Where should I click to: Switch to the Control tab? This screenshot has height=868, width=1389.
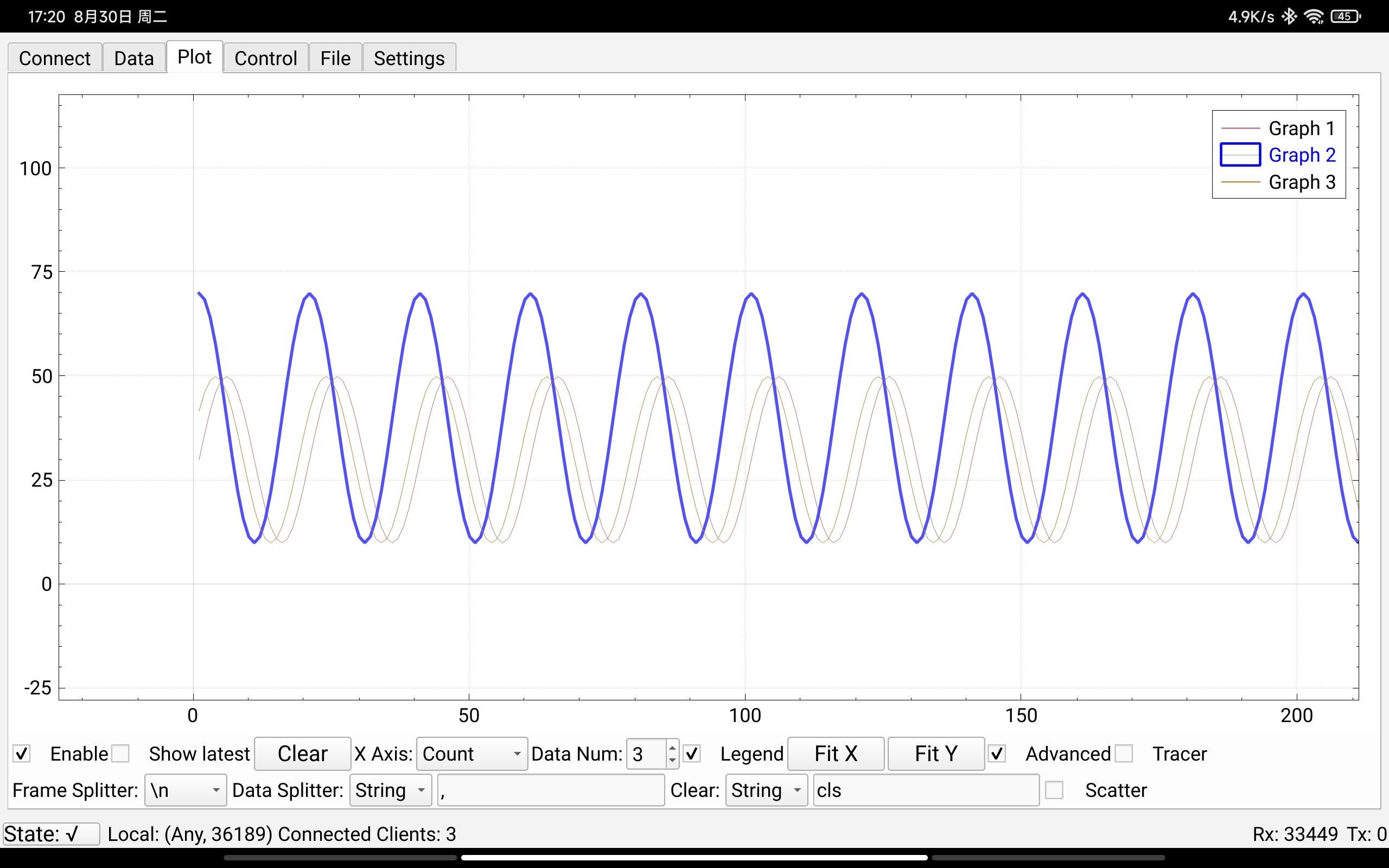pos(265,58)
